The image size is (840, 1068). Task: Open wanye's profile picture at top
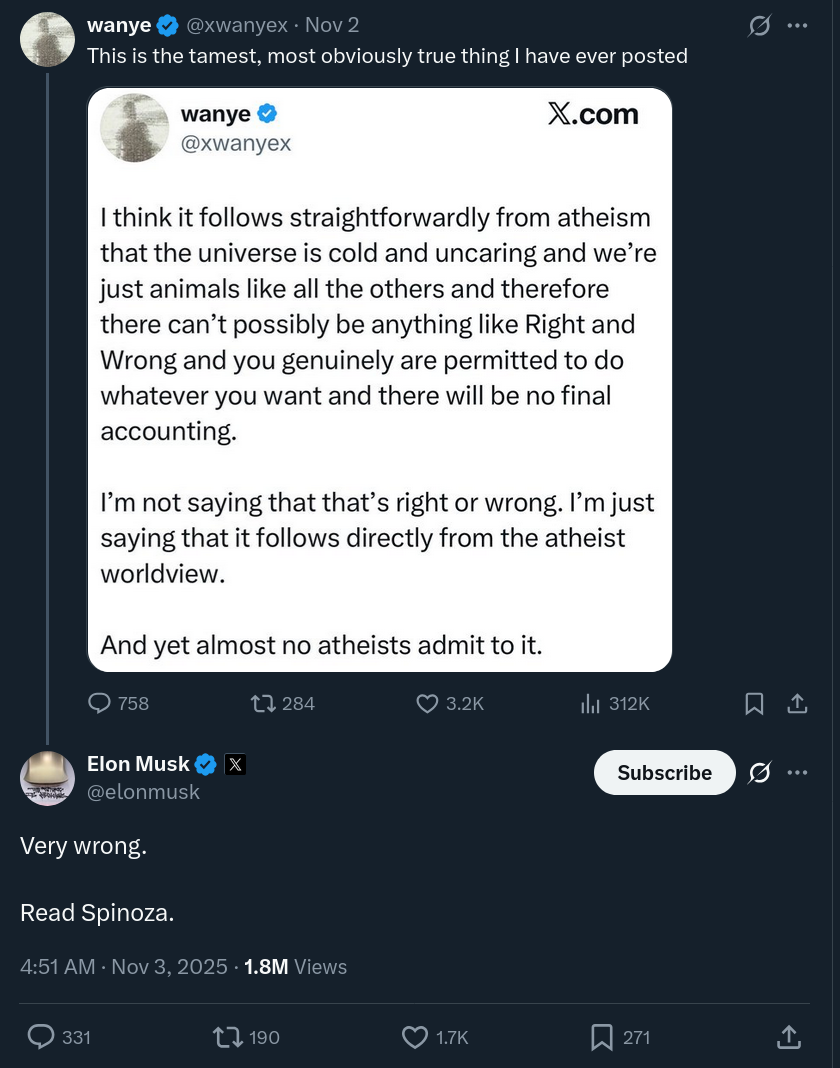47,40
